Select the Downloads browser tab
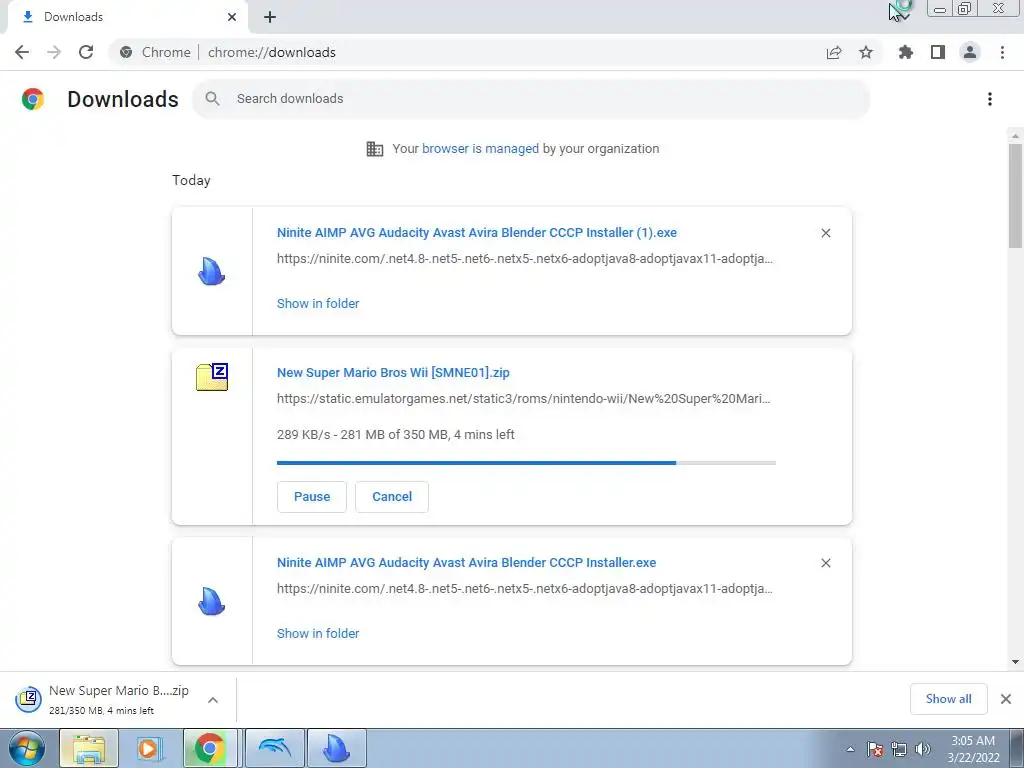This screenshot has height=768, width=1024. click(127, 17)
